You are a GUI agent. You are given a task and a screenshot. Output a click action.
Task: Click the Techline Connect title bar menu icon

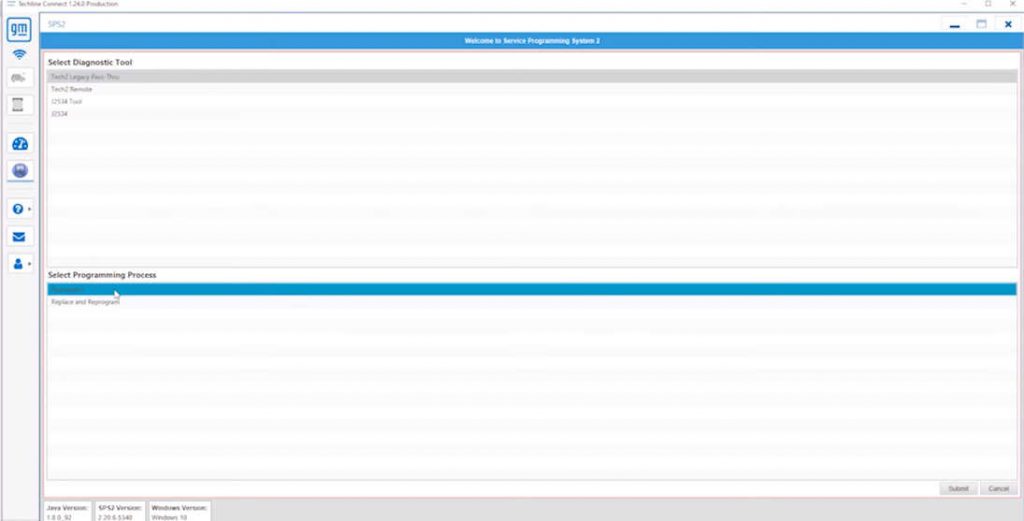click(10, 4)
